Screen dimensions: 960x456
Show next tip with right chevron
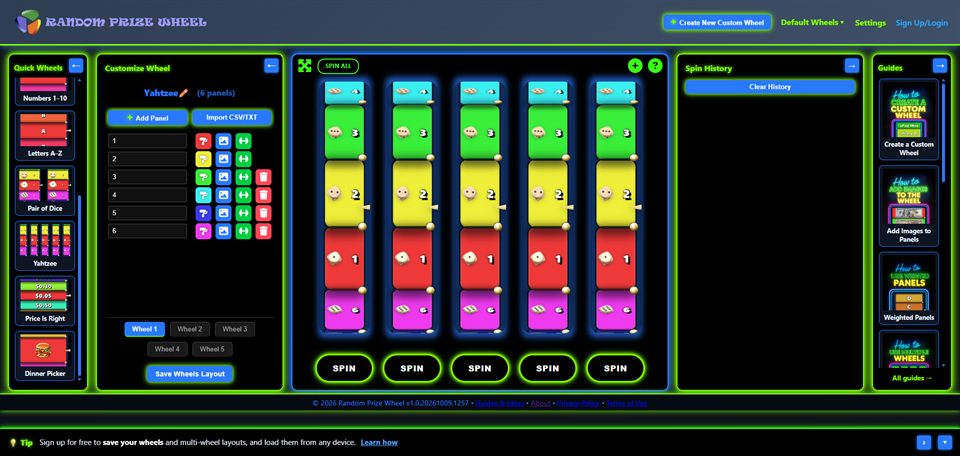point(924,442)
